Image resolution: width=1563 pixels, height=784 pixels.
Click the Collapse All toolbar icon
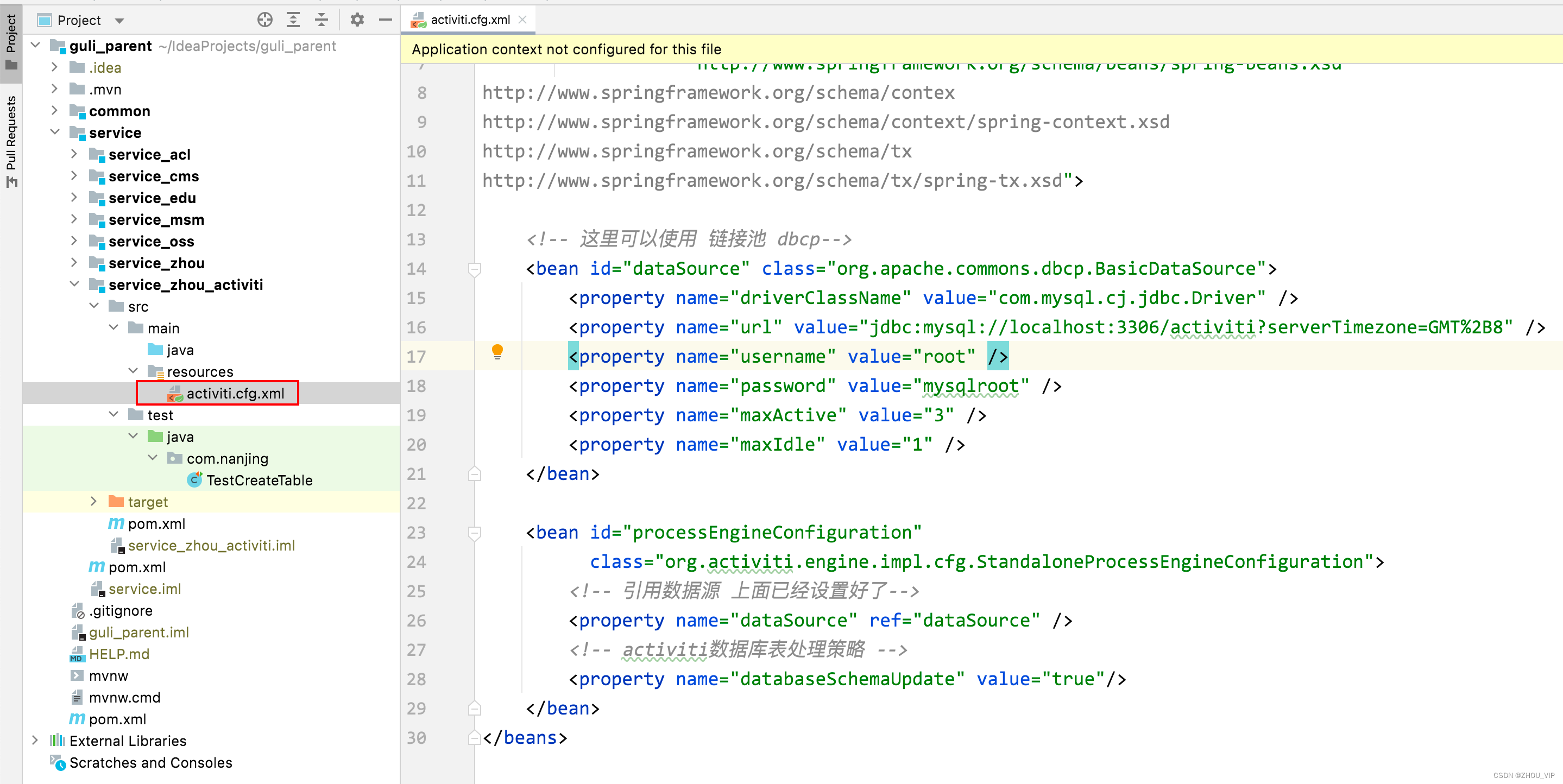coord(321,20)
